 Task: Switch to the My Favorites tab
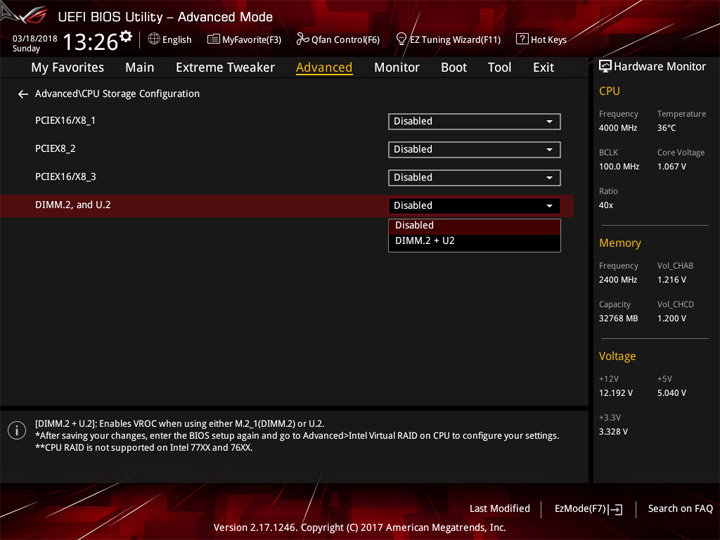(x=68, y=68)
